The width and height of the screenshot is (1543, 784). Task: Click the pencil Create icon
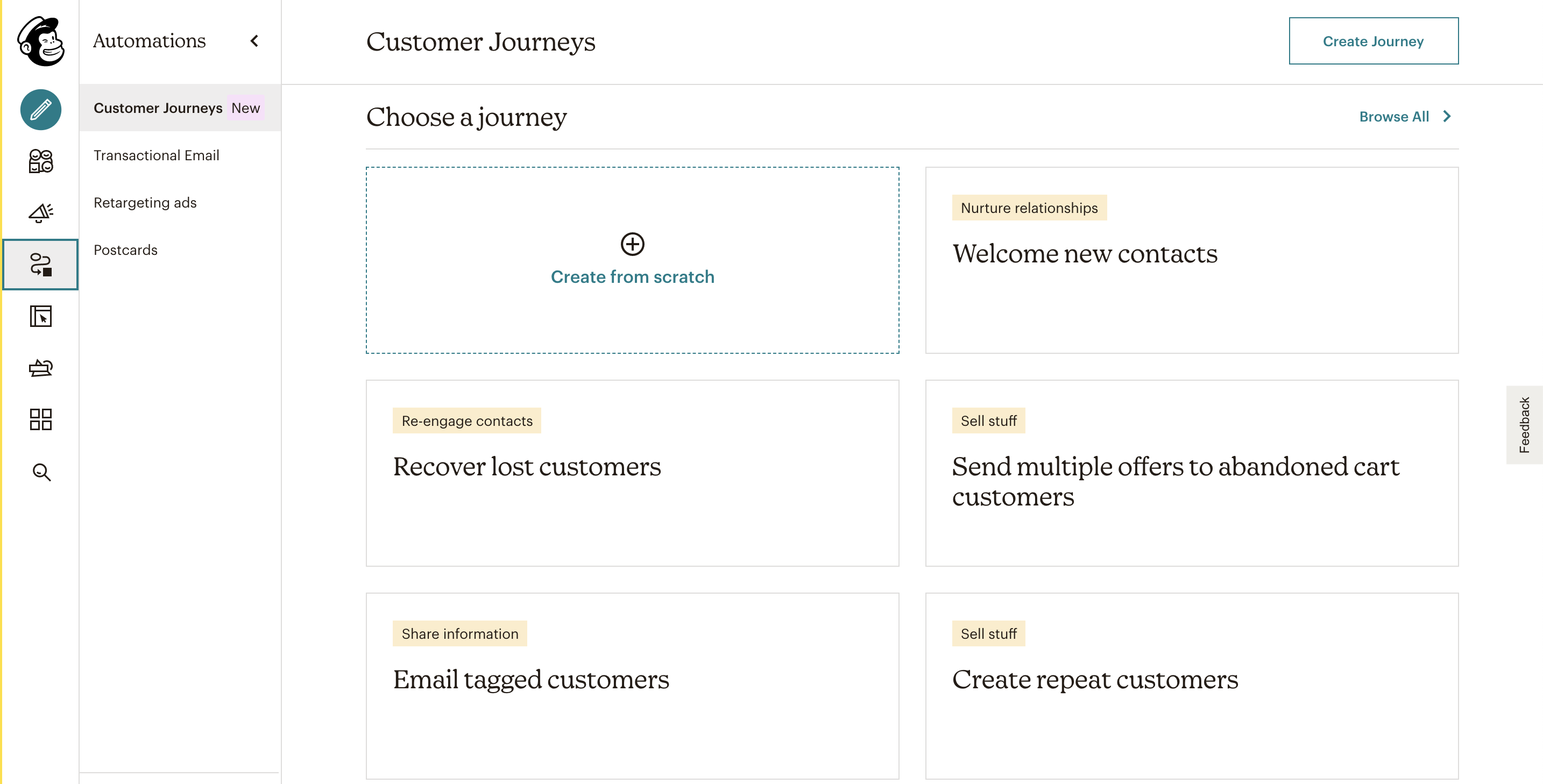41,110
